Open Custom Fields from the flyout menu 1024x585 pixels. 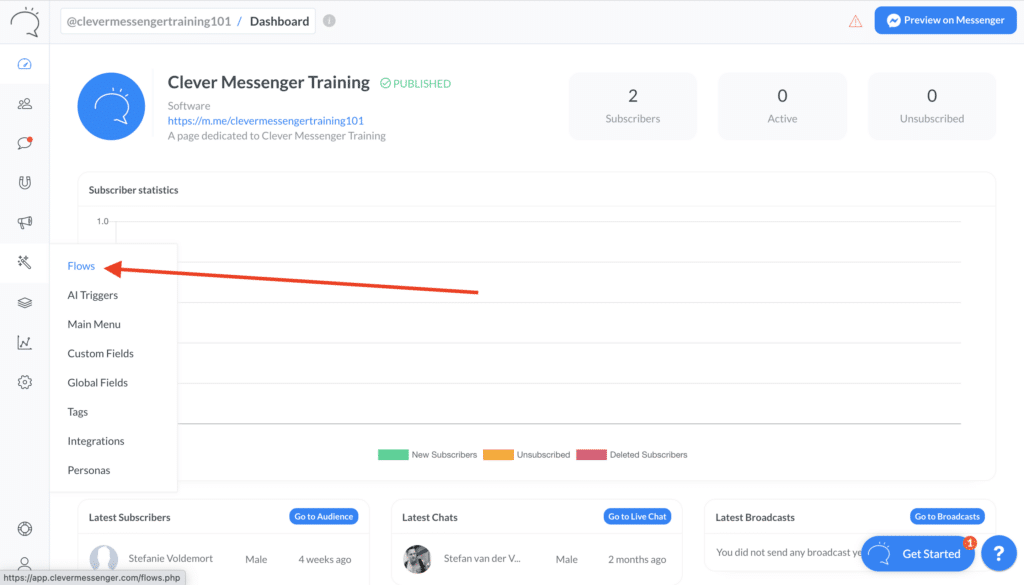[100, 353]
